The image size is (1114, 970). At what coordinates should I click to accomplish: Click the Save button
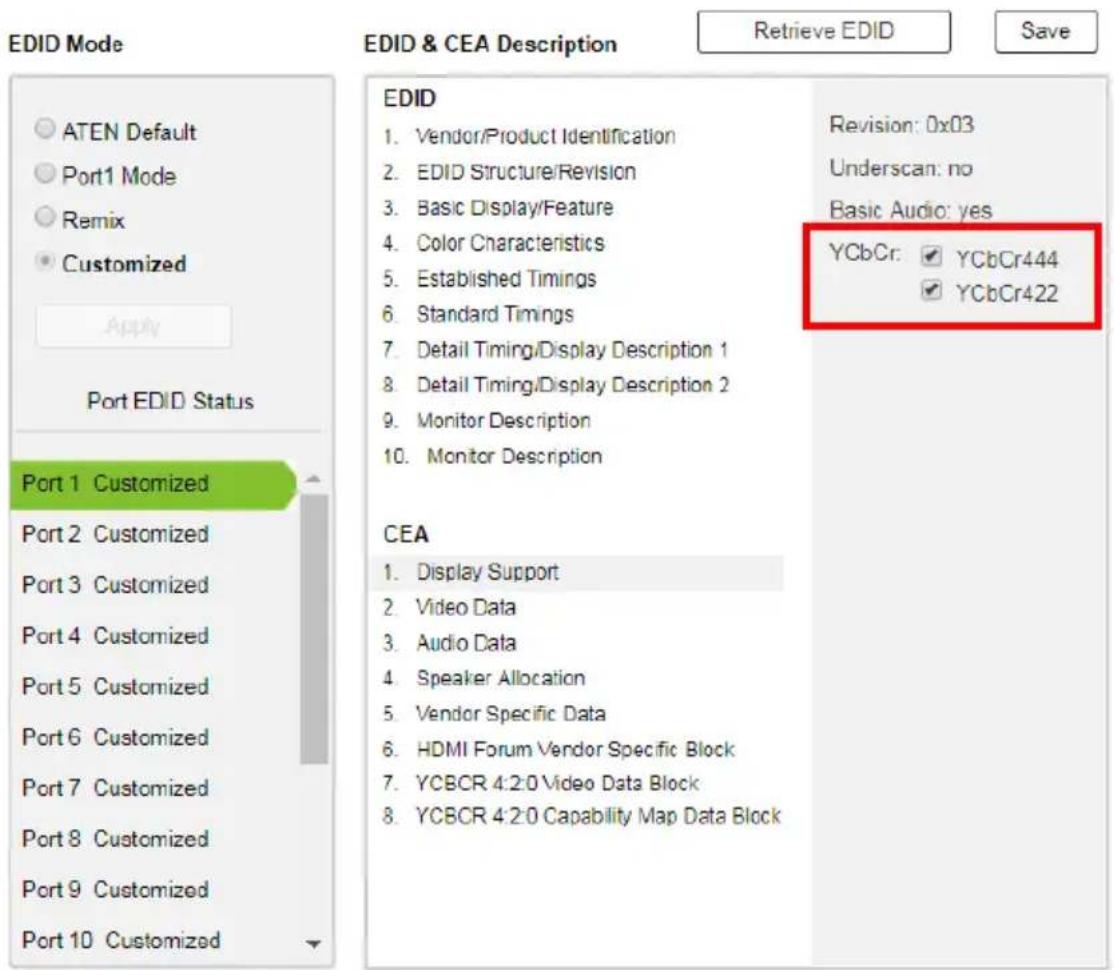tap(1045, 31)
